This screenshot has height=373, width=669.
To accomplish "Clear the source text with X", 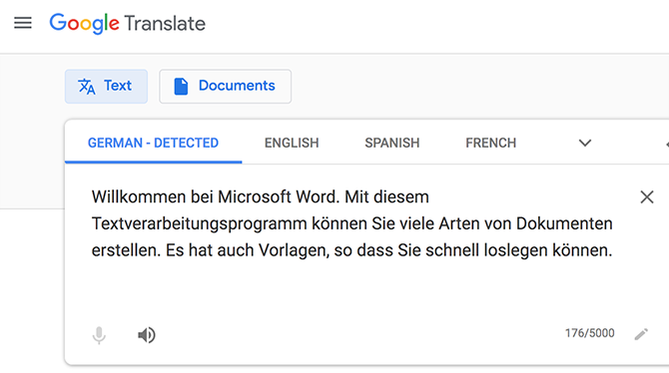I will click(647, 197).
